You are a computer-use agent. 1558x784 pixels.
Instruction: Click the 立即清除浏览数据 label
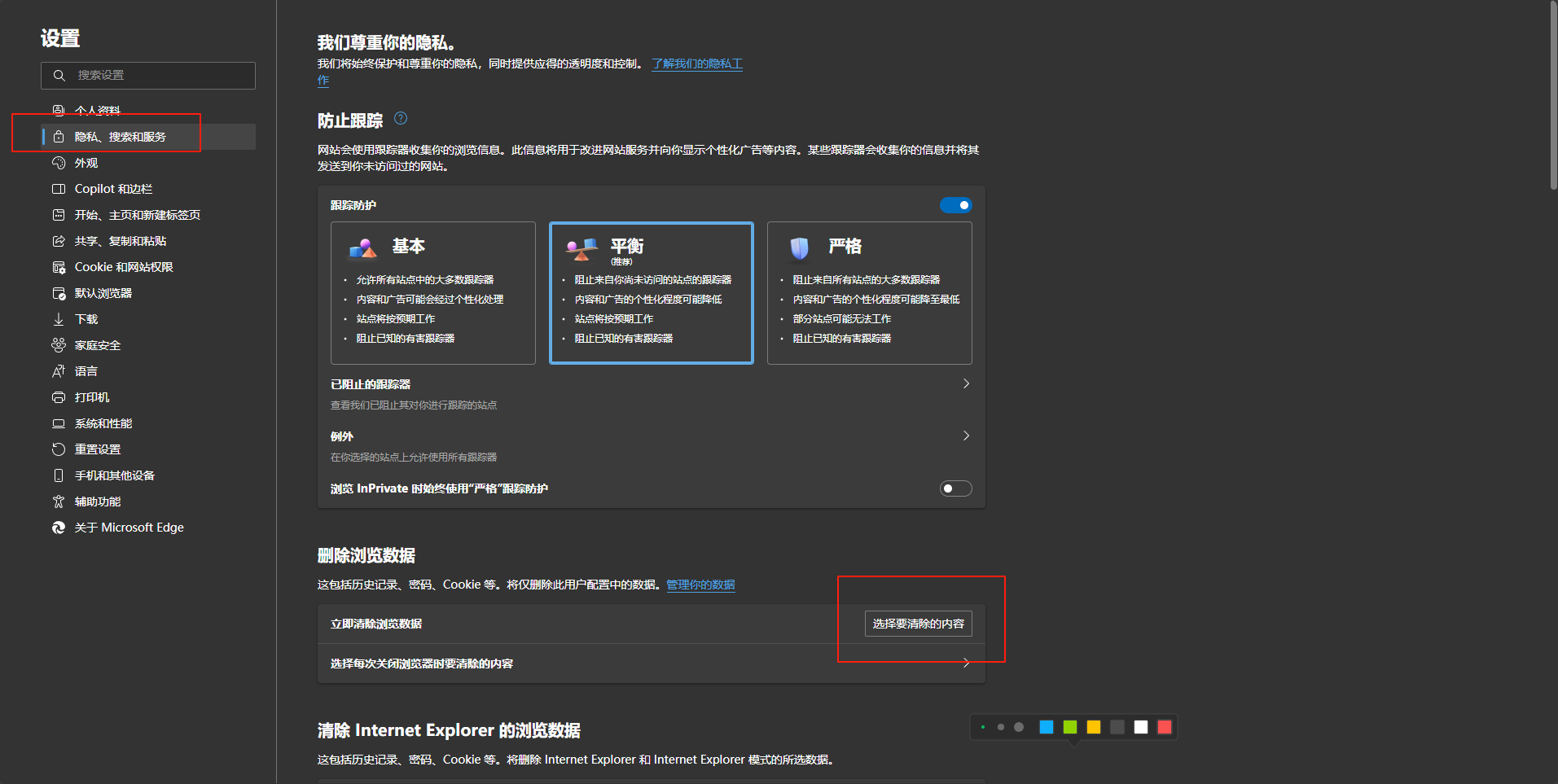[x=376, y=624]
